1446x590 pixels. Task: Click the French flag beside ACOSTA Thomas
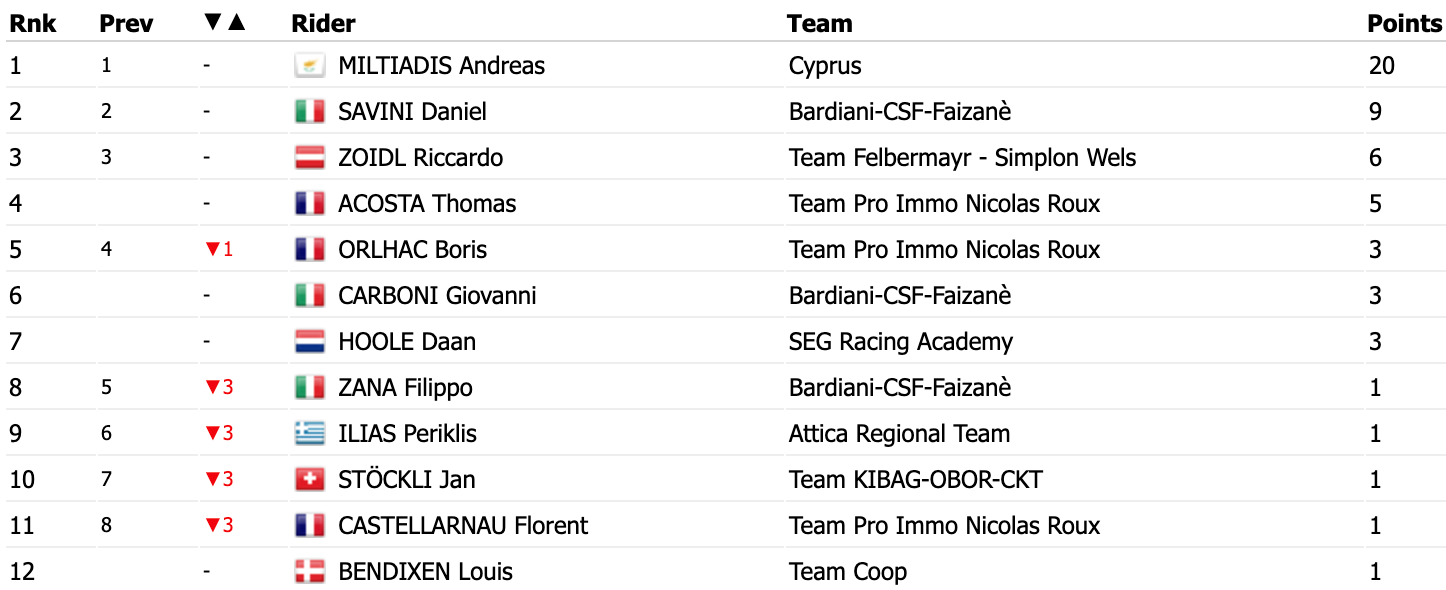[310, 204]
